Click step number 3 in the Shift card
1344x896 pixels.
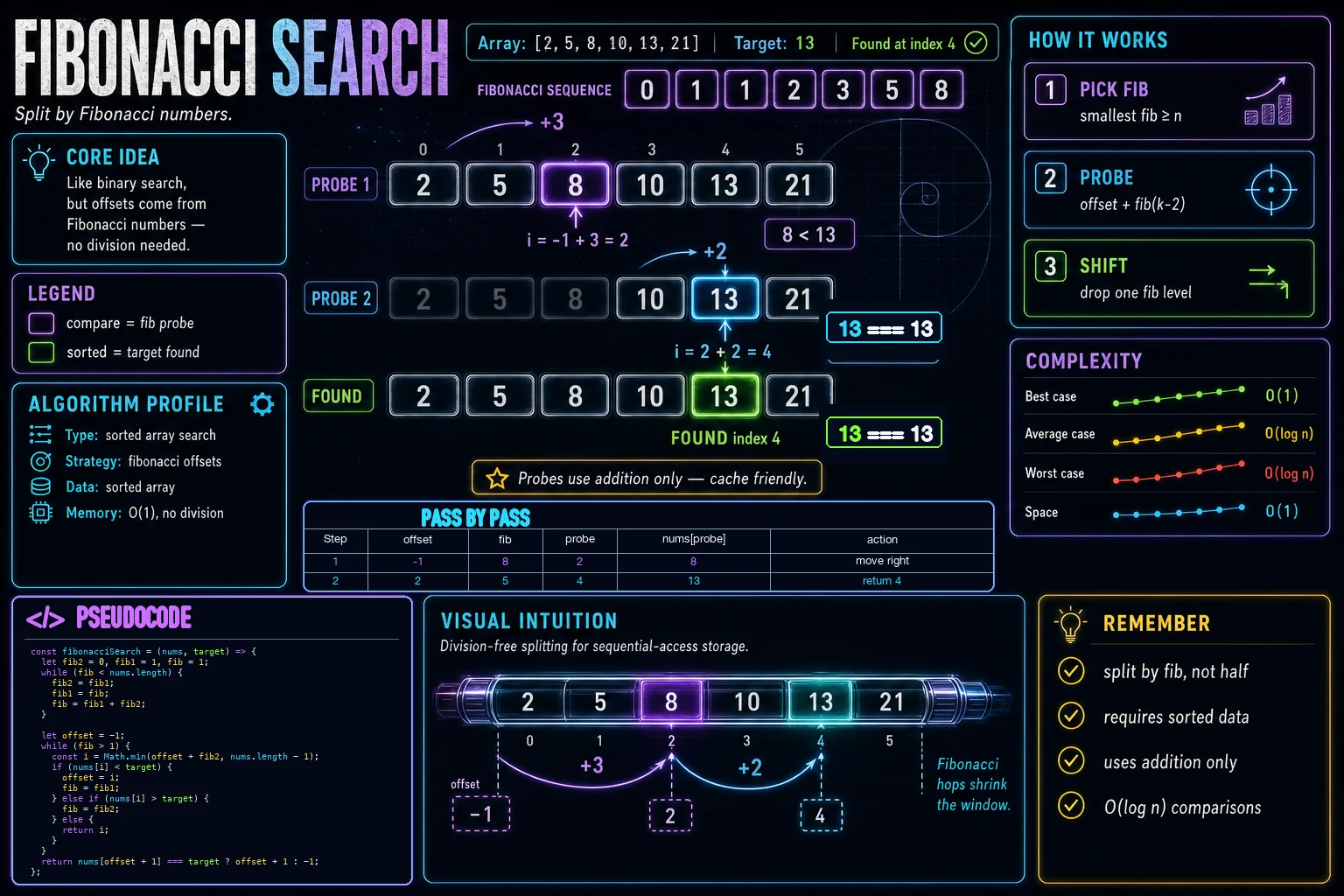1050,266
